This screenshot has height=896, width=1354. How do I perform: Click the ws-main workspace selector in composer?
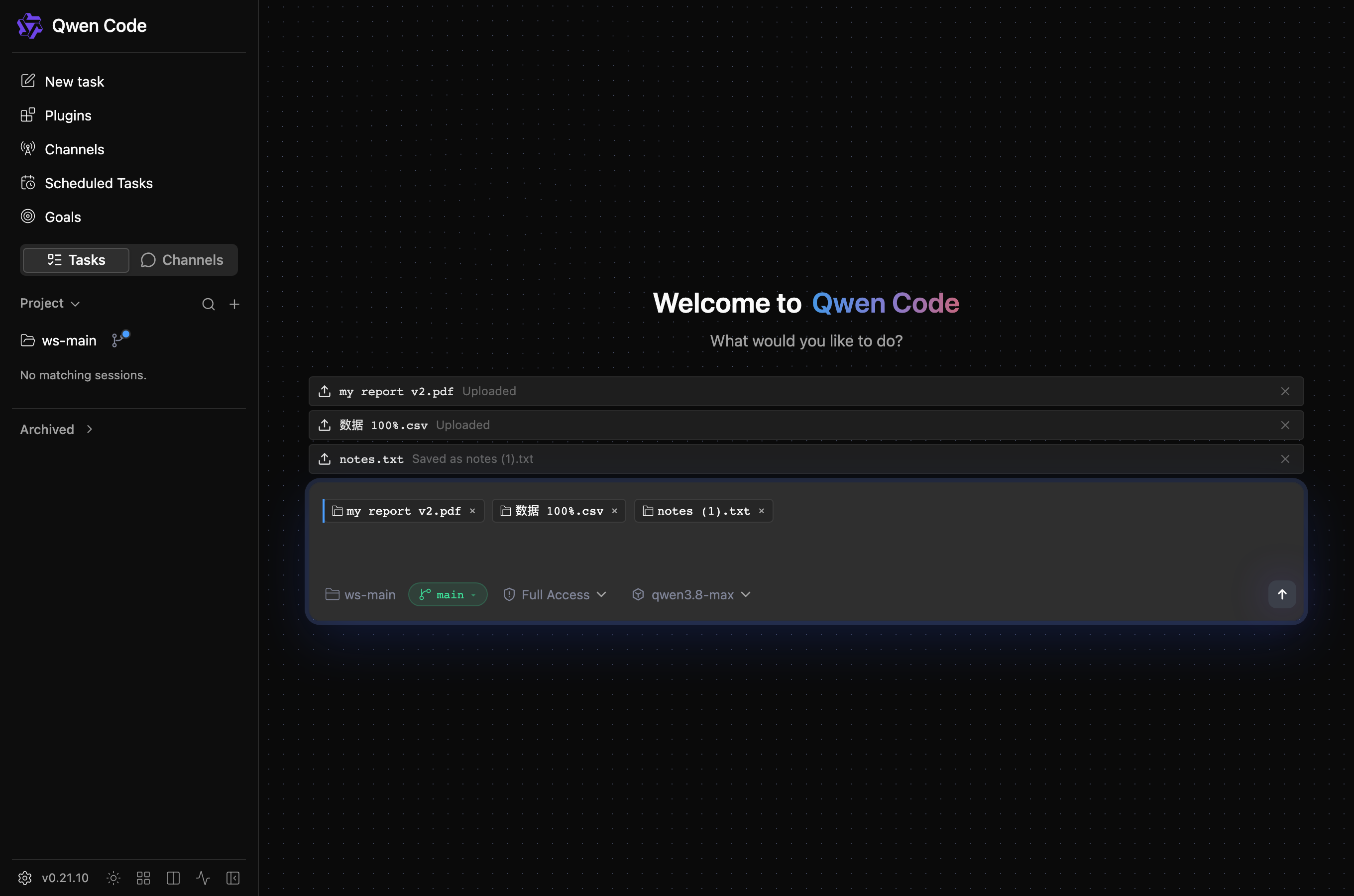360,595
